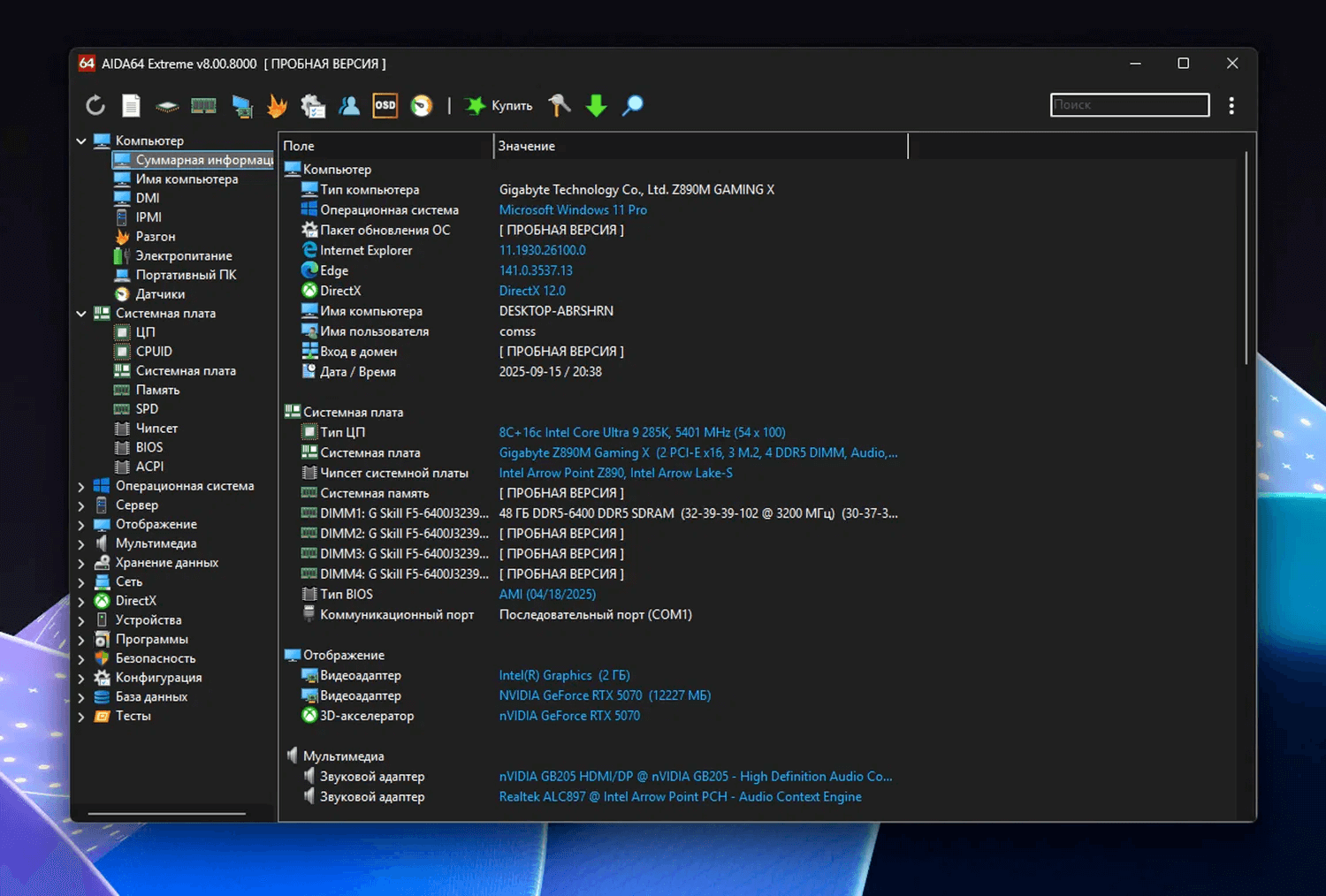Click the magnifying glass search icon
1326x896 pixels.
pyautogui.click(x=633, y=106)
